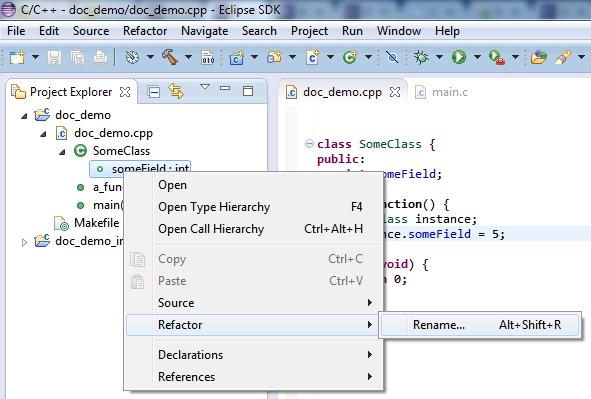591x399 pixels.
Task: Open the New file dropdown arrow
Action: (35, 57)
